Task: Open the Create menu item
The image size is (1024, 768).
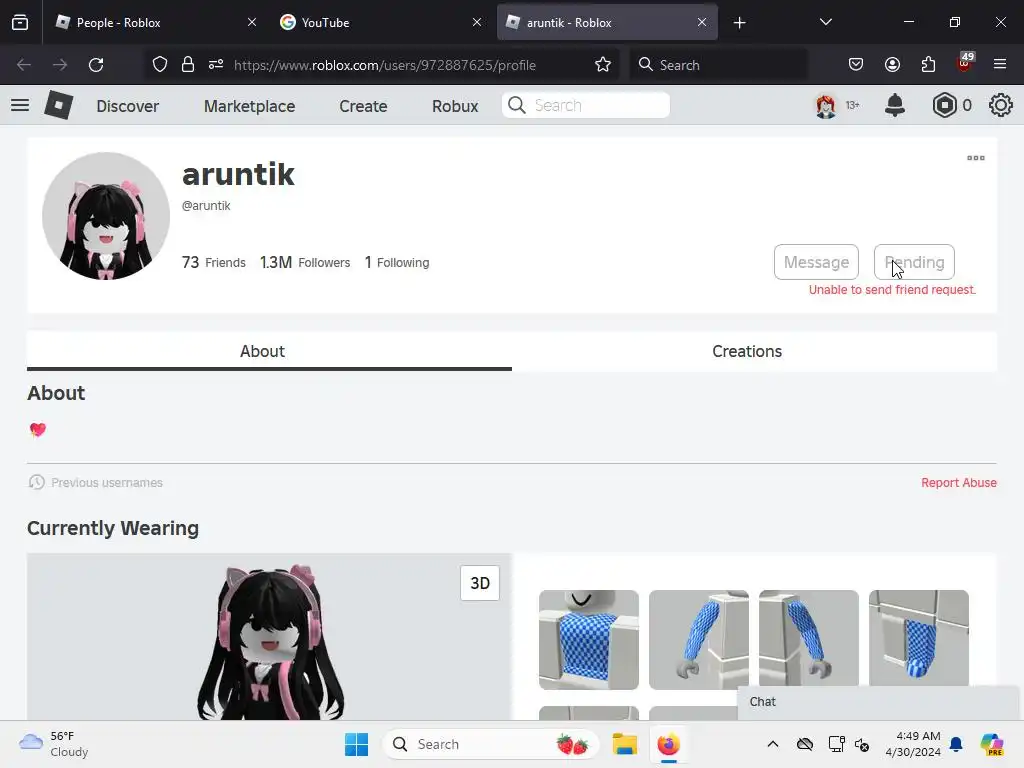Action: (363, 106)
